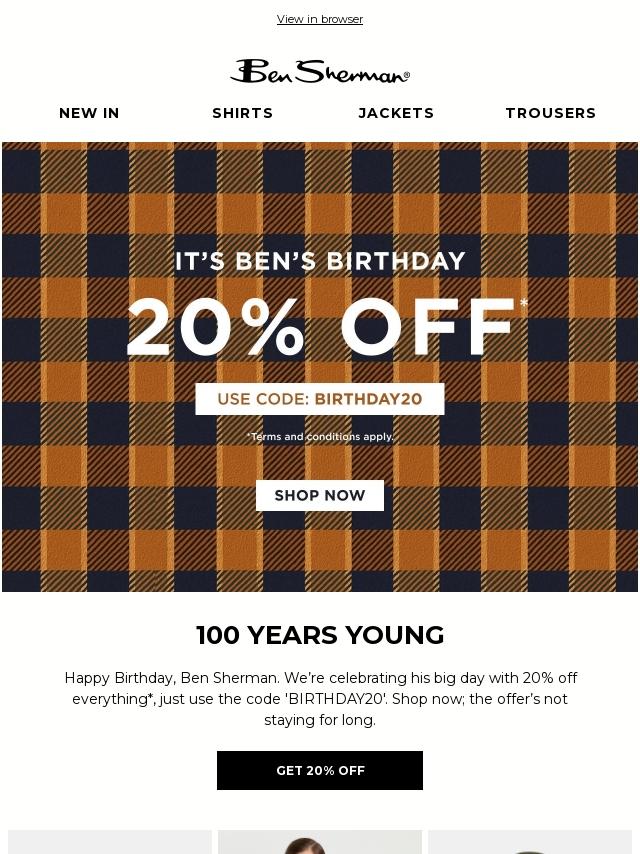Open the left product thumbnail
The height and width of the screenshot is (854, 640).
[x=110, y=842]
